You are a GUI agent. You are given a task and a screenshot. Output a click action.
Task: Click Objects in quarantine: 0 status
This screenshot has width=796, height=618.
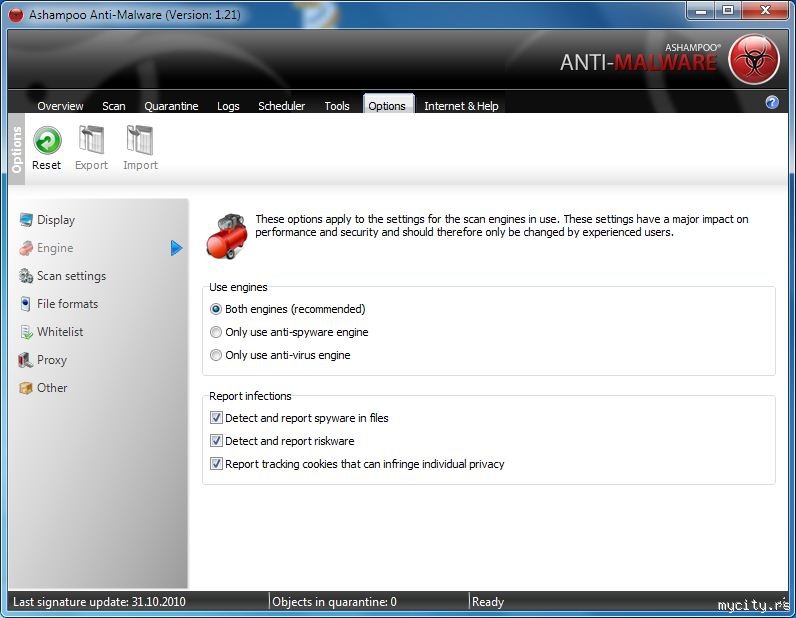[x=334, y=602]
